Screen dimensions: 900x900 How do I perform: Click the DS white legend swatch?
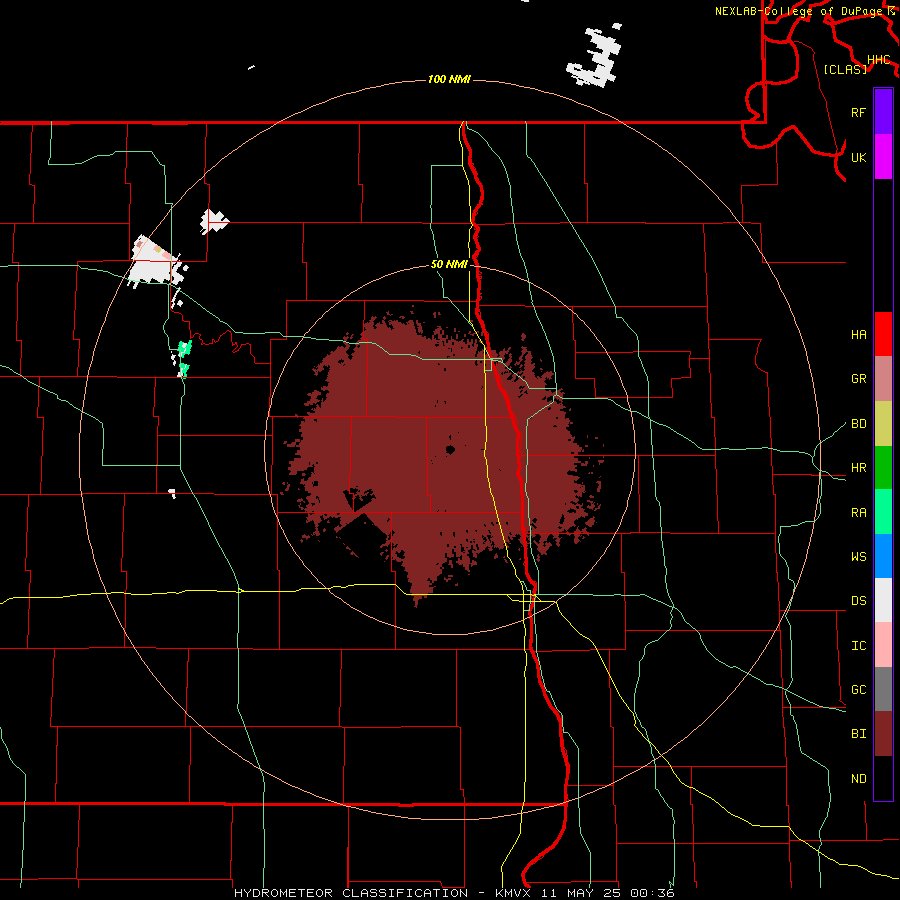(x=883, y=600)
